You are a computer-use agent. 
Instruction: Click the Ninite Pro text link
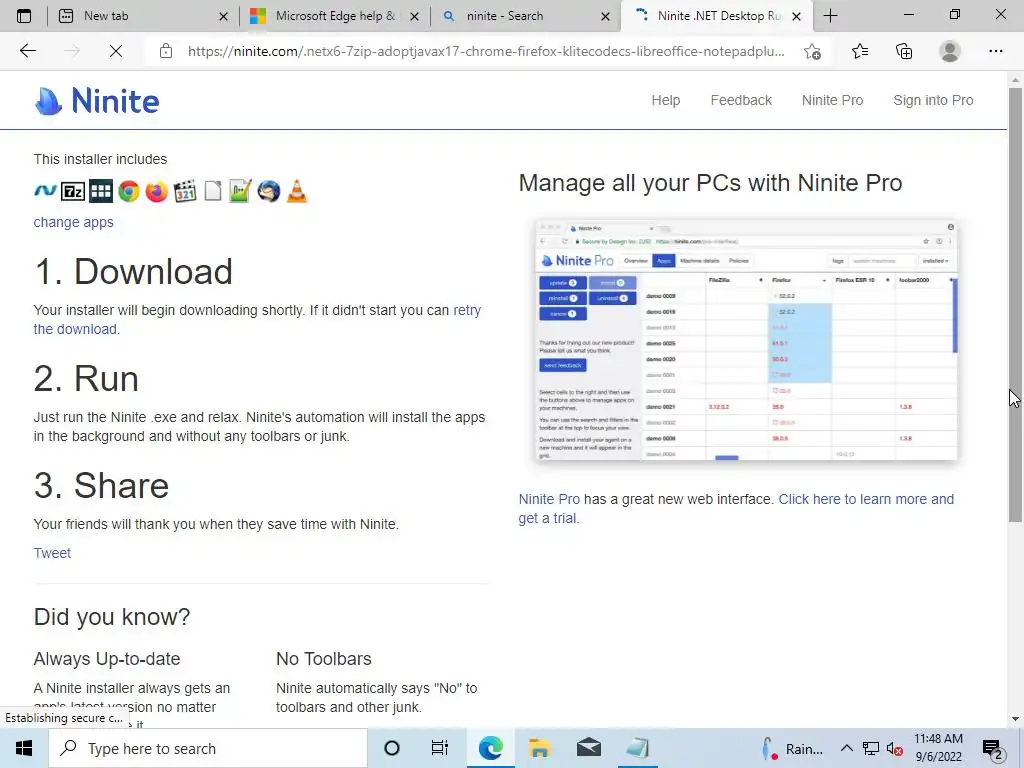point(549,499)
